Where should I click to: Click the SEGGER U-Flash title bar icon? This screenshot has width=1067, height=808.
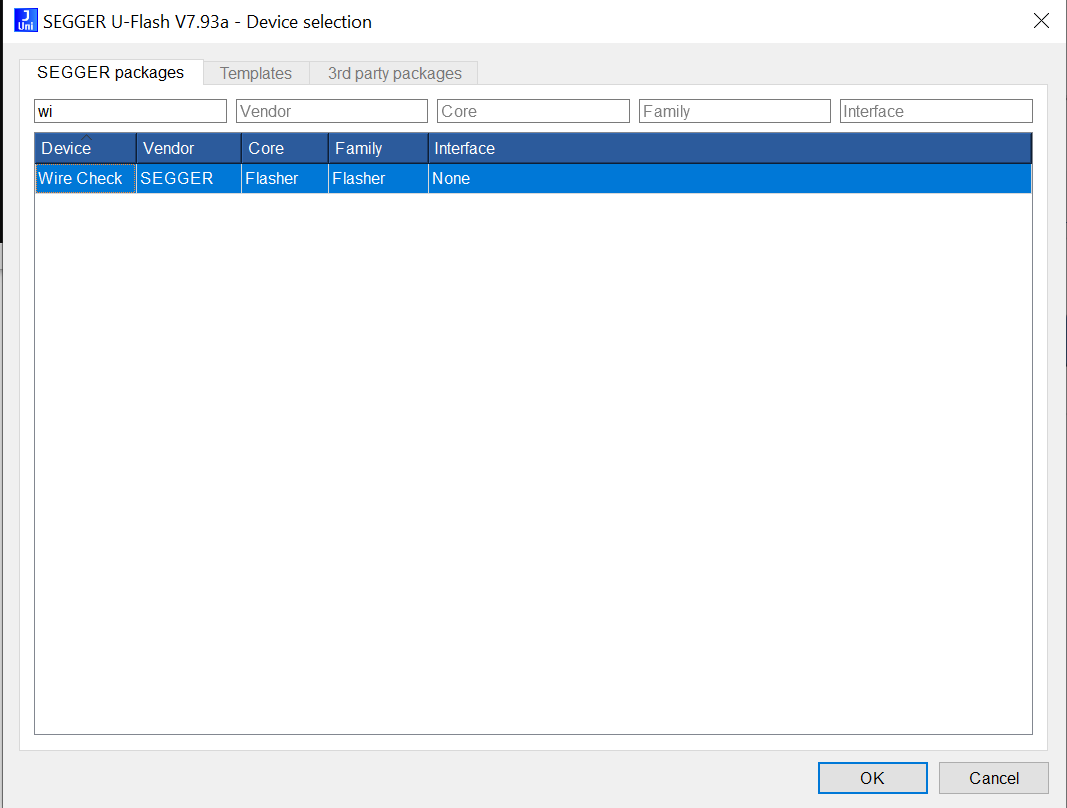tap(25, 21)
